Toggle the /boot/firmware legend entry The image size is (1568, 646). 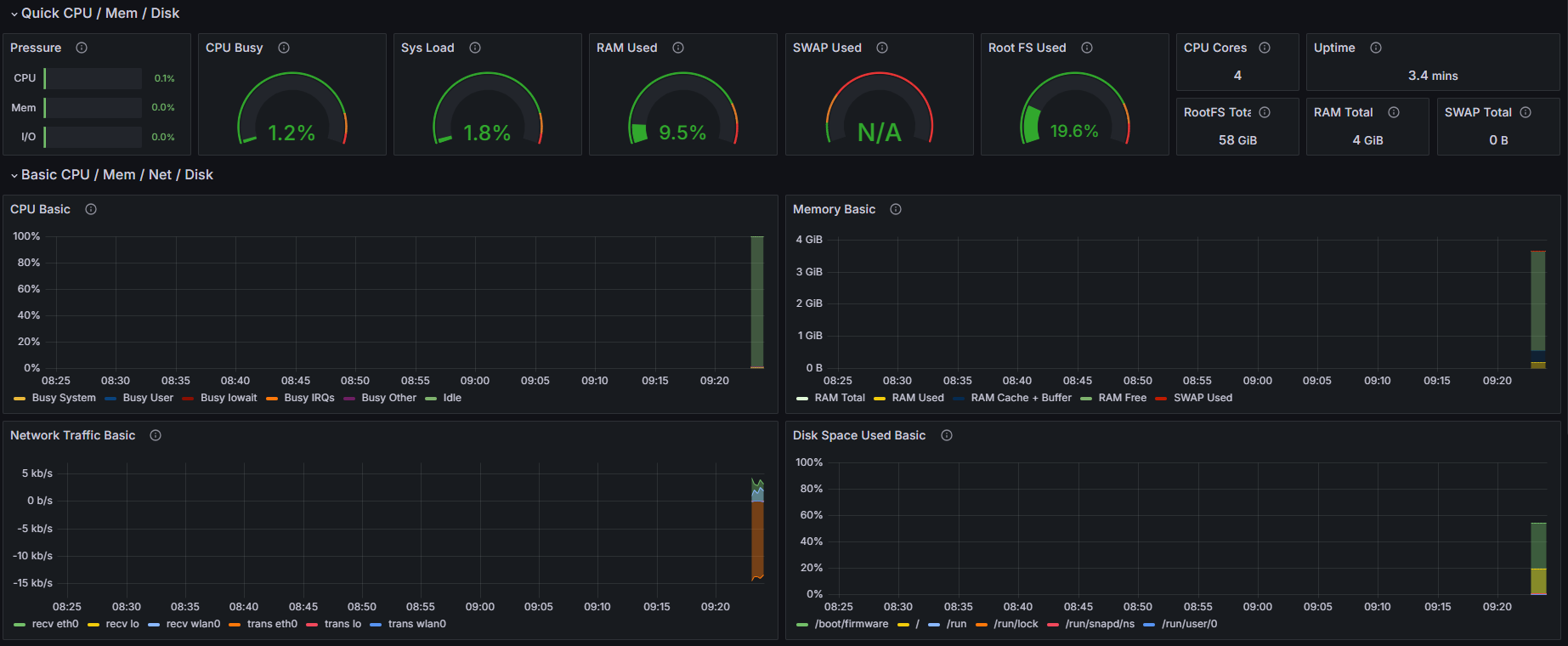pos(851,624)
